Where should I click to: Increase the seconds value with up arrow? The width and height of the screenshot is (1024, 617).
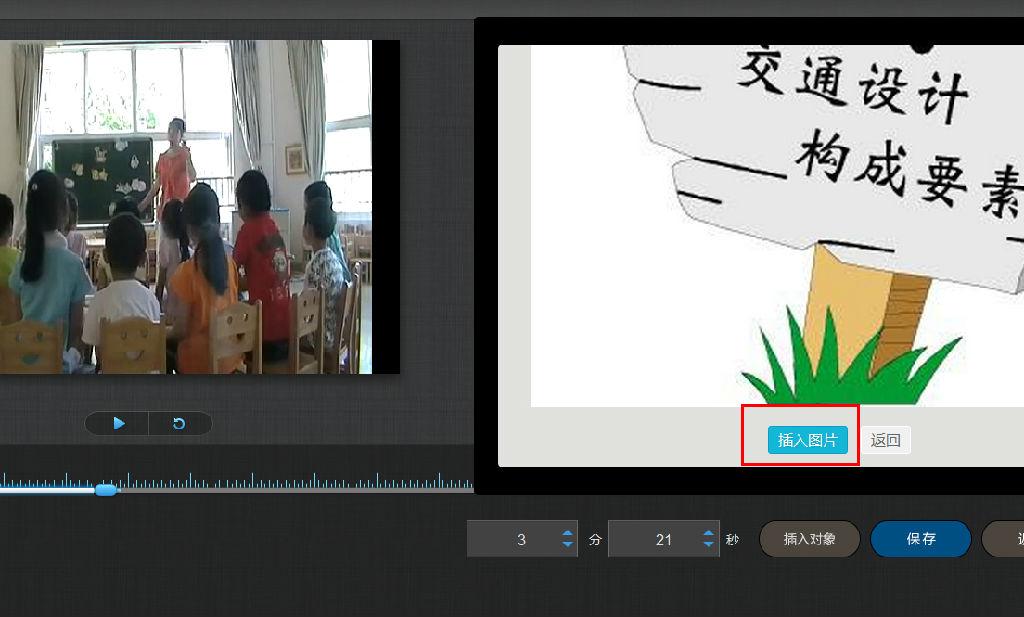tap(709, 533)
